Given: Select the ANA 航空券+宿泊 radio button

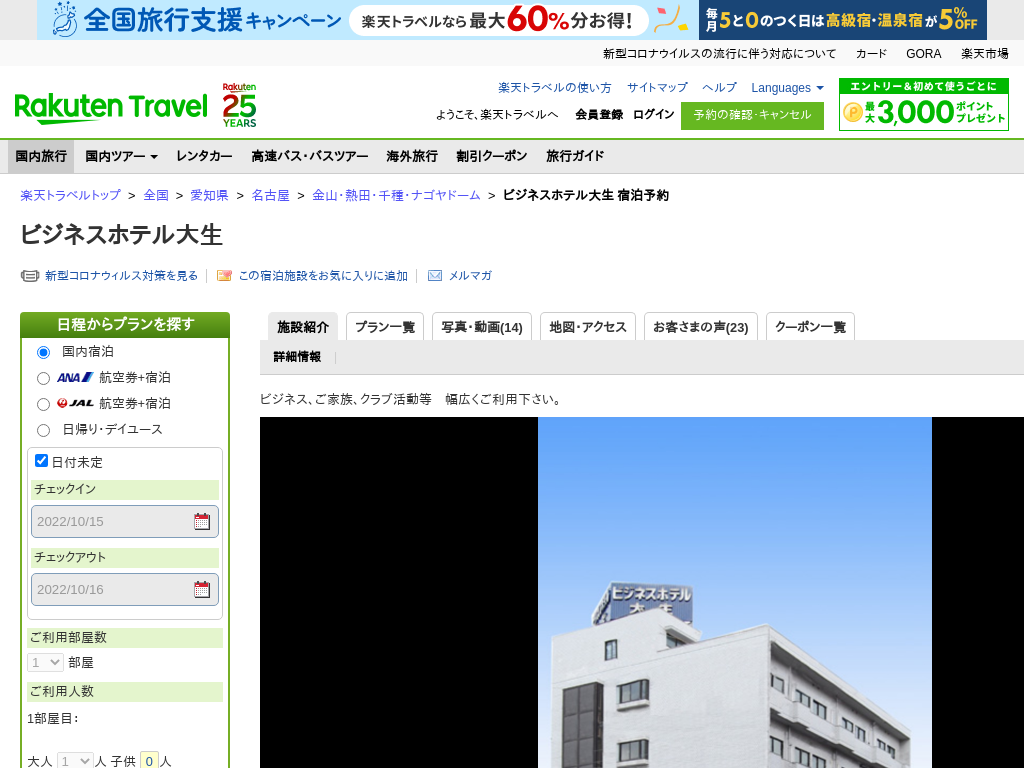Looking at the screenshot, I should click(x=43, y=378).
